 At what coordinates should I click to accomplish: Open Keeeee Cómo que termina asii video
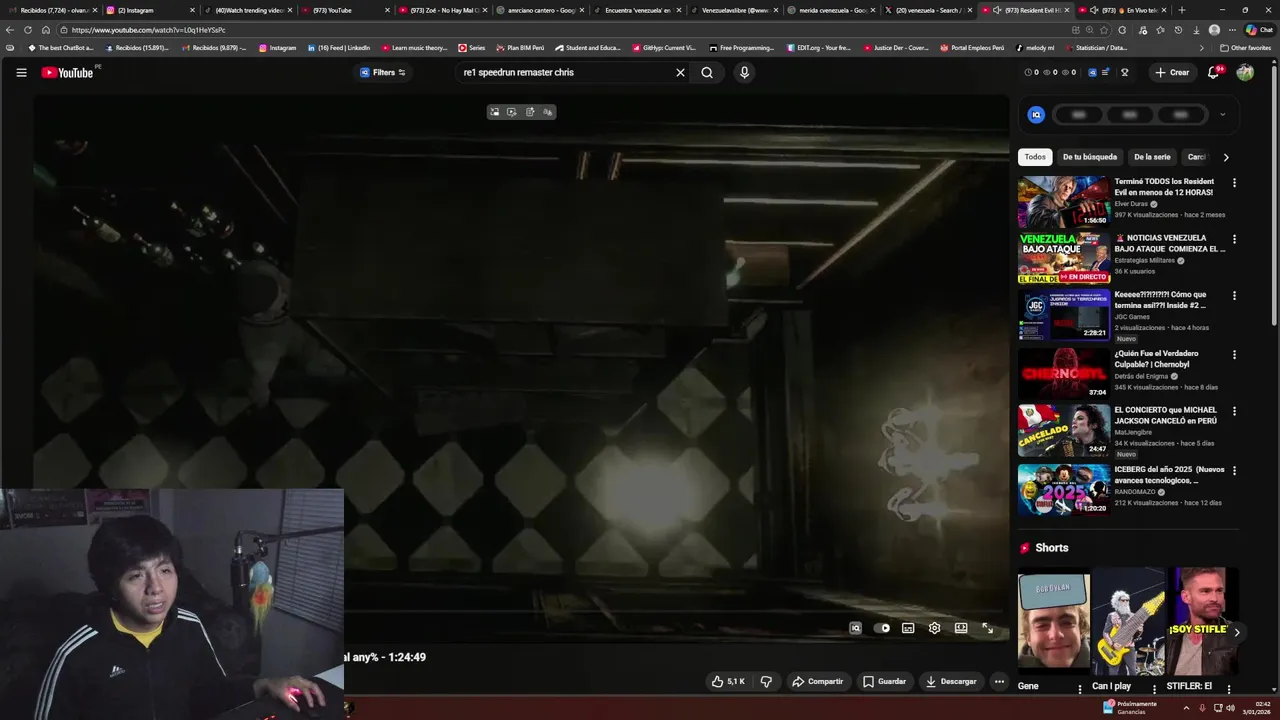click(x=1064, y=315)
